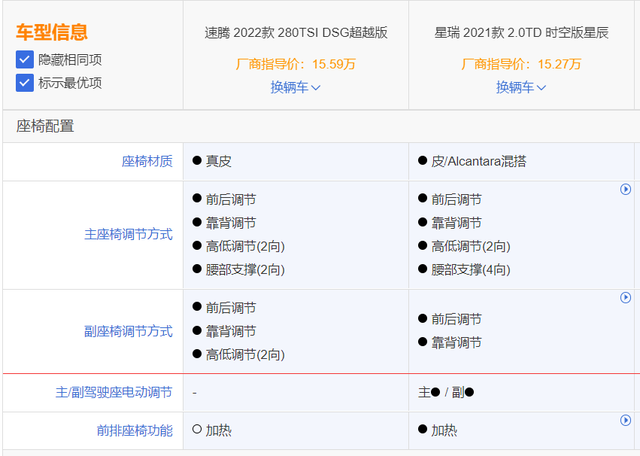Click the play icon in 主座椅调节方式 row
The width and height of the screenshot is (640, 456).
tap(625, 189)
